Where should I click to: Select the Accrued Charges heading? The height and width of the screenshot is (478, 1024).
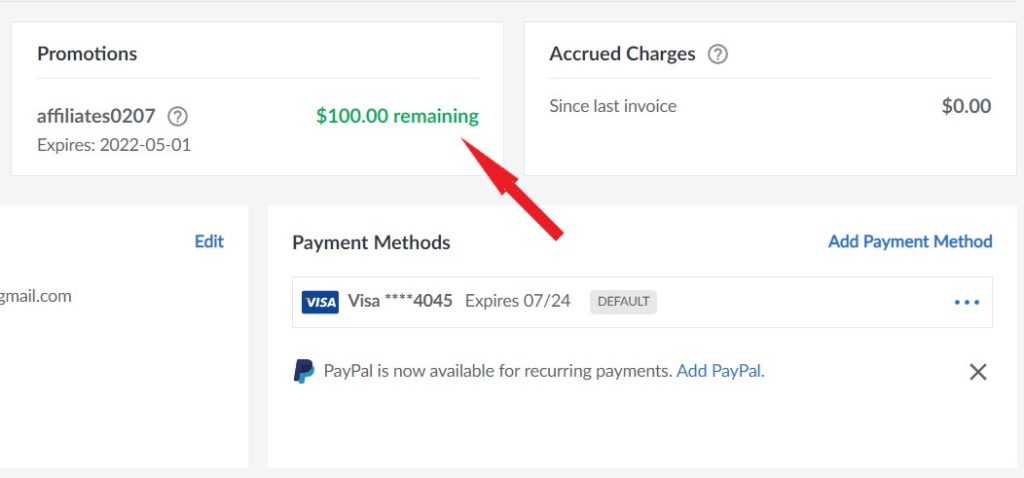(622, 54)
